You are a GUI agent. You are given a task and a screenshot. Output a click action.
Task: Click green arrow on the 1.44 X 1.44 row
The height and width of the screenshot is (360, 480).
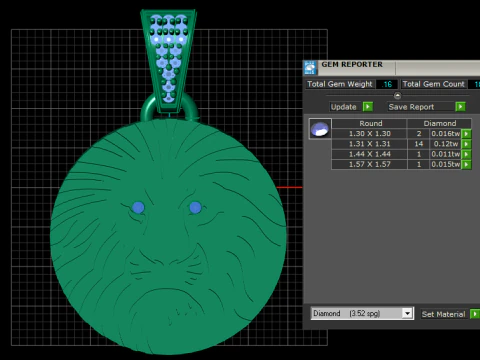pyautogui.click(x=466, y=154)
